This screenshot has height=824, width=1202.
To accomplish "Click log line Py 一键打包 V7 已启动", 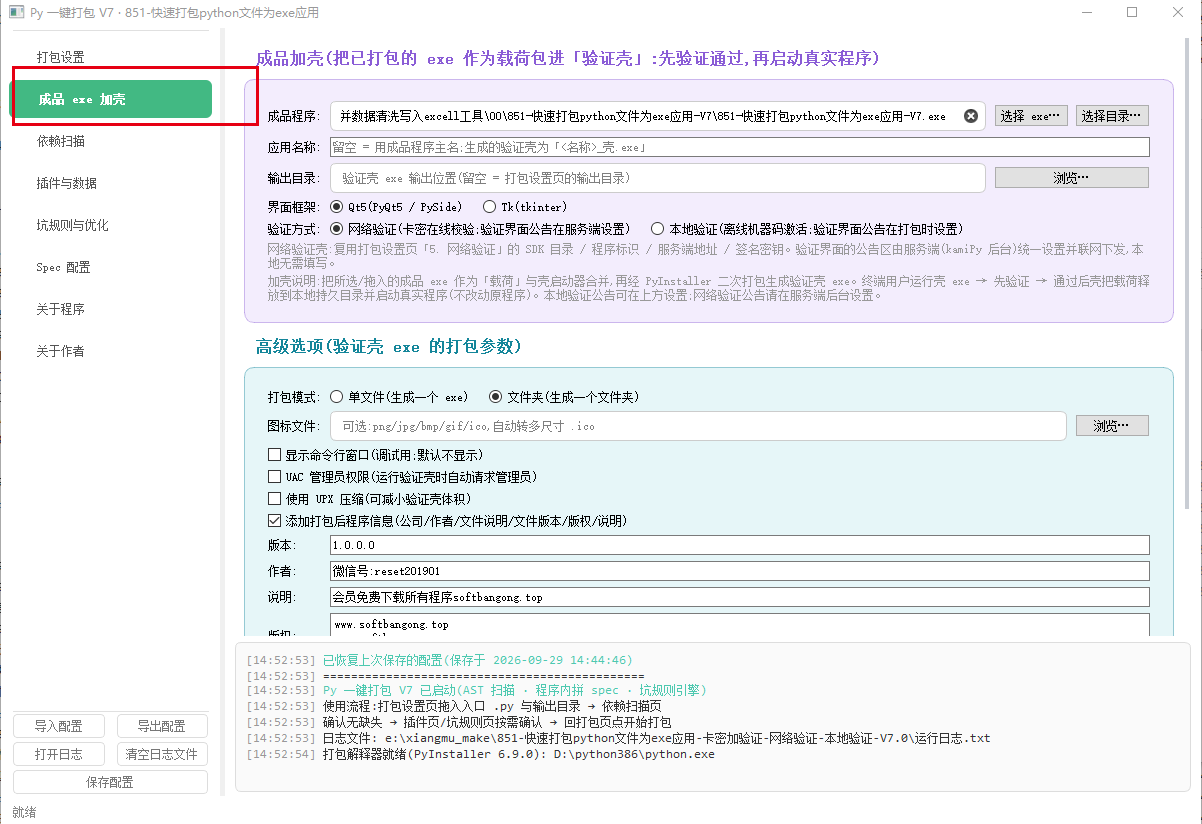I will 477,691.
